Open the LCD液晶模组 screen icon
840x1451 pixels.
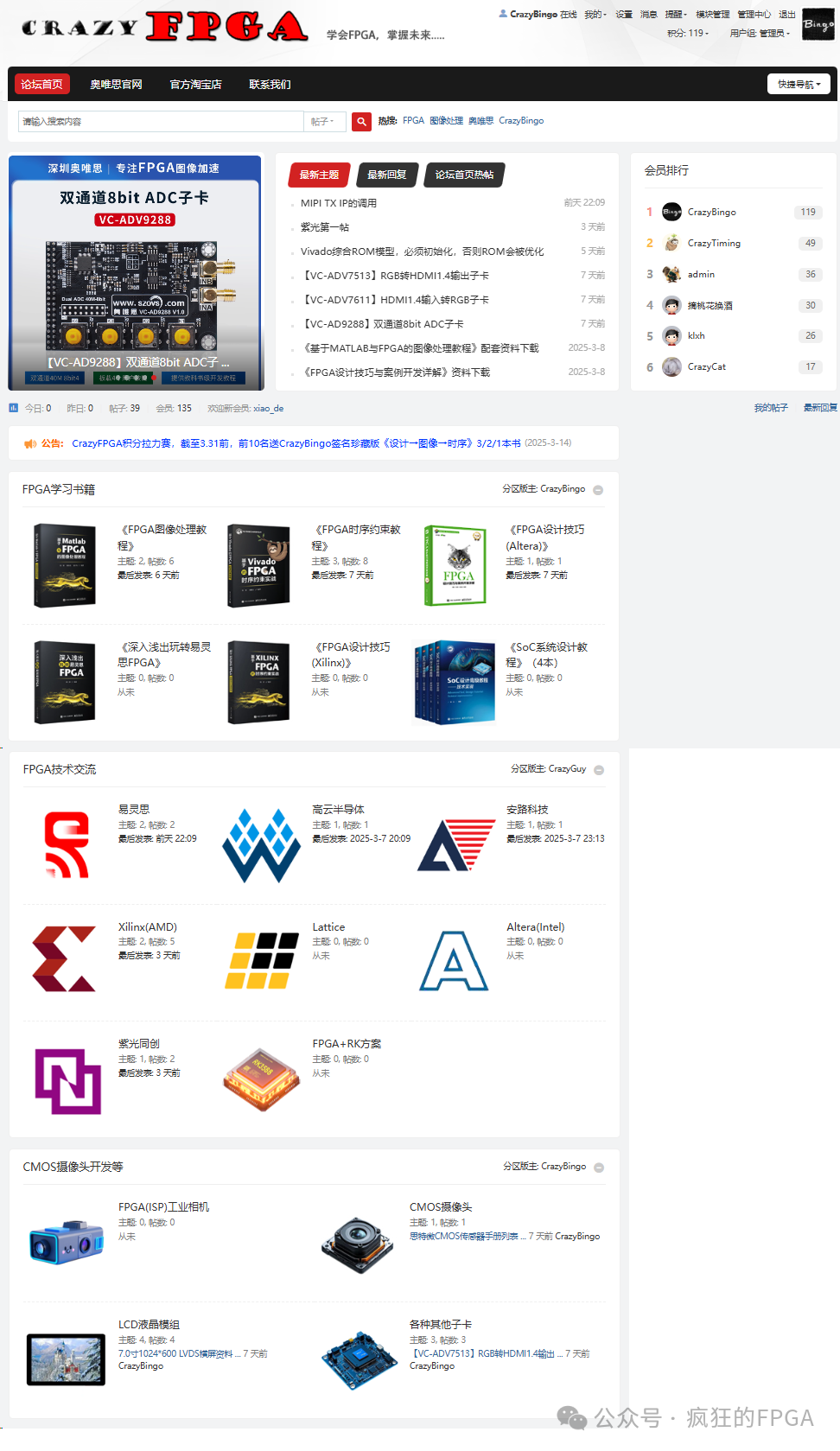tap(66, 1359)
